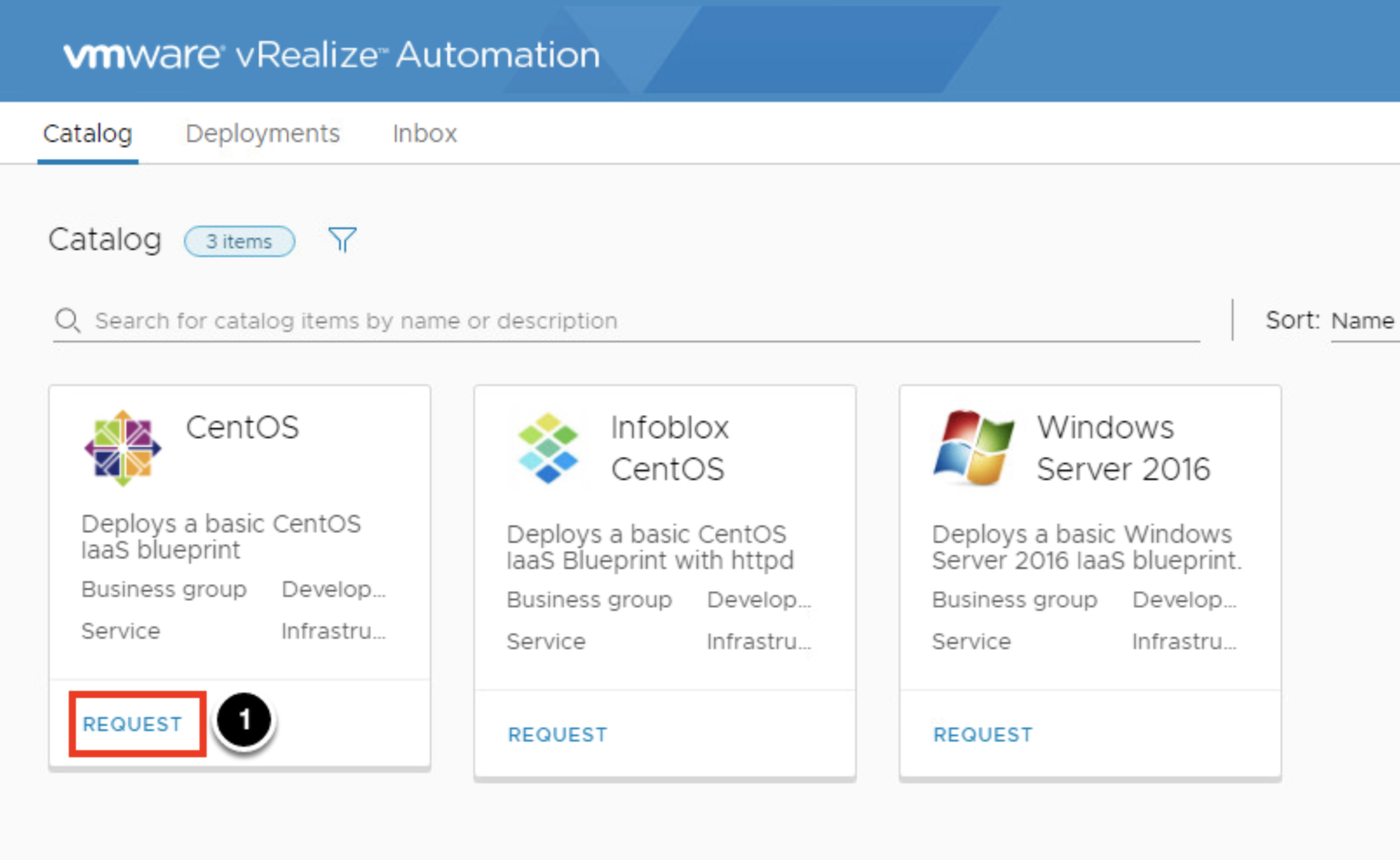
Task: Switch to the Catalog tab
Action: tap(87, 133)
